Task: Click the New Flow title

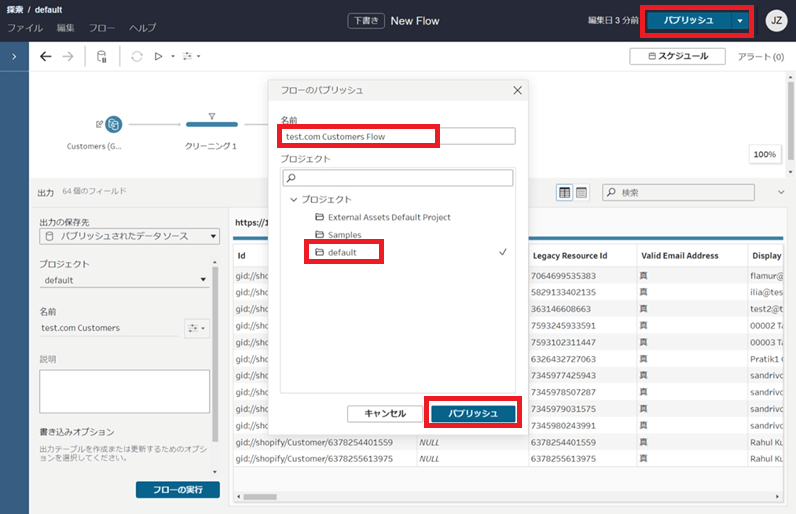Action: pos(415,21)
